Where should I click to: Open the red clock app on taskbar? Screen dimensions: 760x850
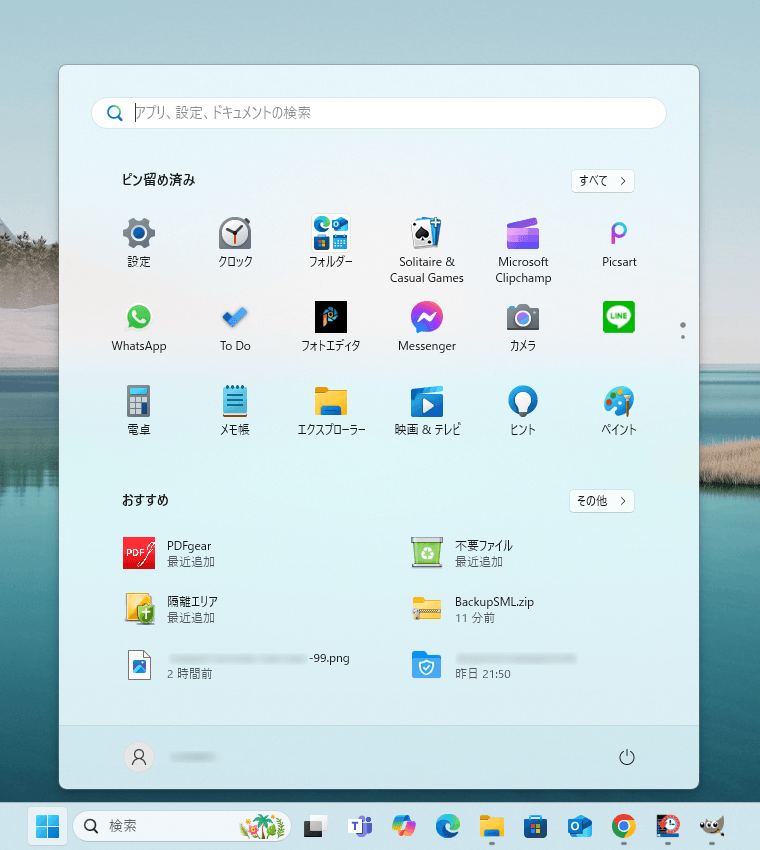point(668,826)
